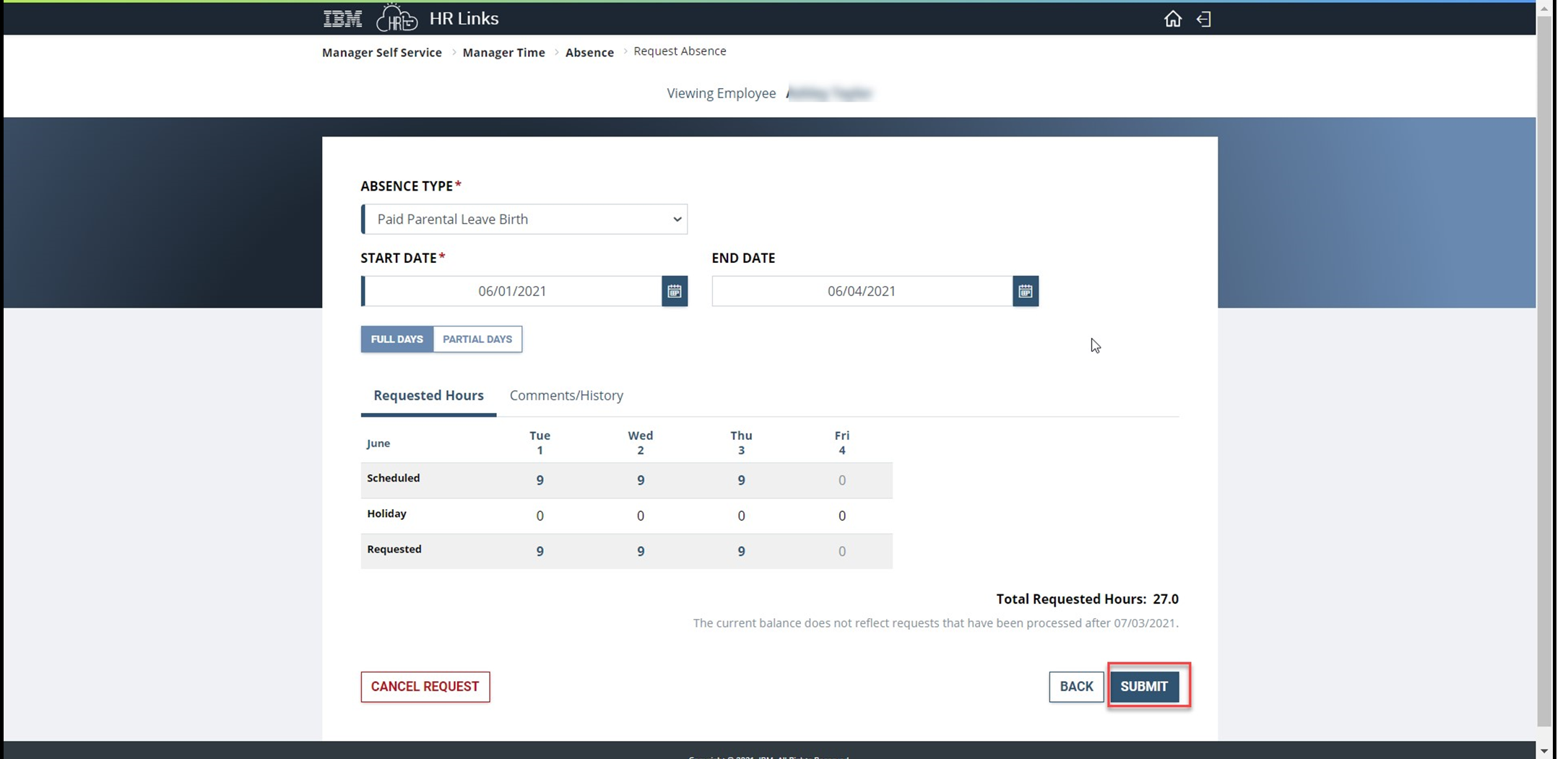This screenshot has height=759, width=1568.
Task: Switch to the Comments/History tab
Action: (x=566, y=395)
